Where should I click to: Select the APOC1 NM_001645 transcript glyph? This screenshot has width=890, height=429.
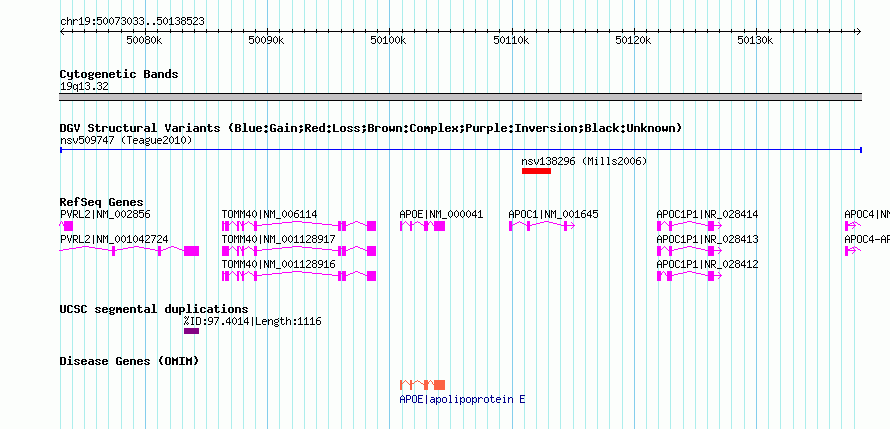(x=542, y=226)
